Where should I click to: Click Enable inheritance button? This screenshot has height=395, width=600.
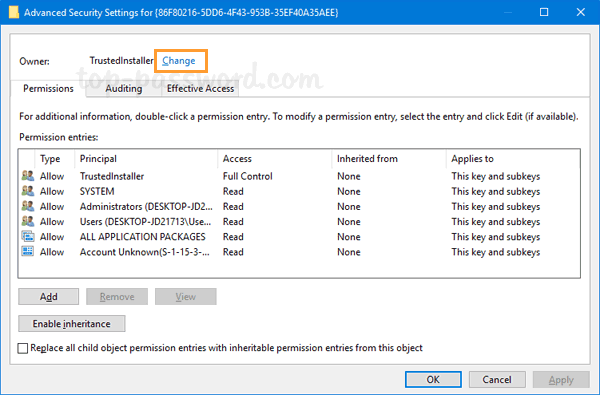tap(72, 324)
